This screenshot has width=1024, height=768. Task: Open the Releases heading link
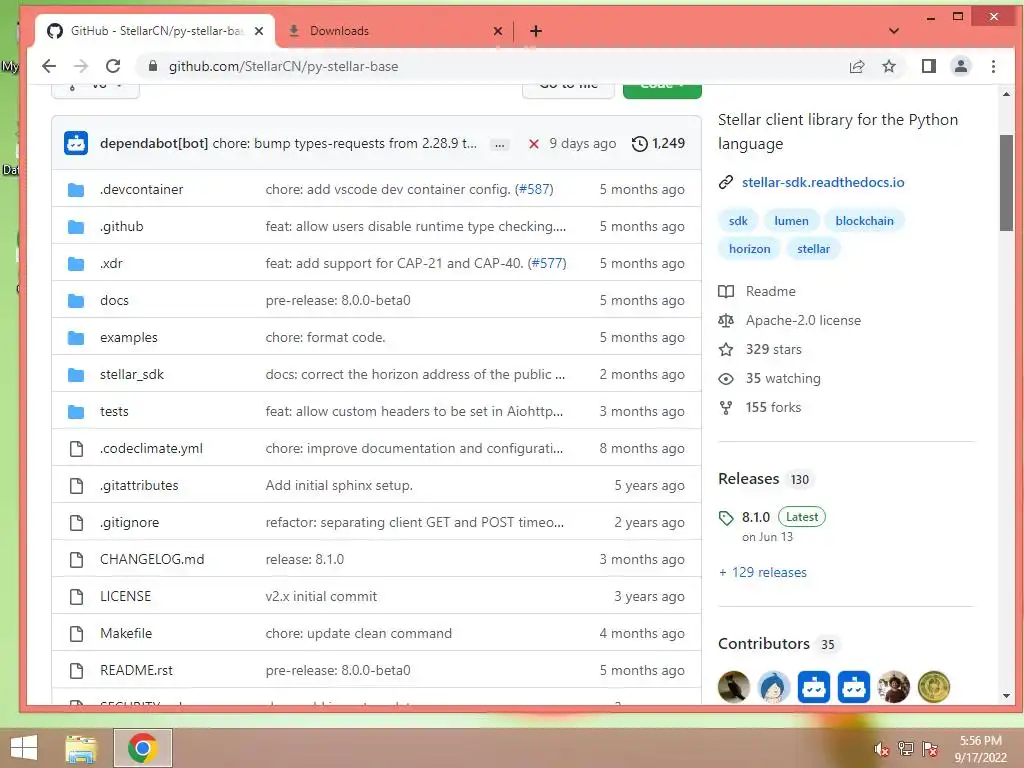pyautogui.click(x=748, y=479)
